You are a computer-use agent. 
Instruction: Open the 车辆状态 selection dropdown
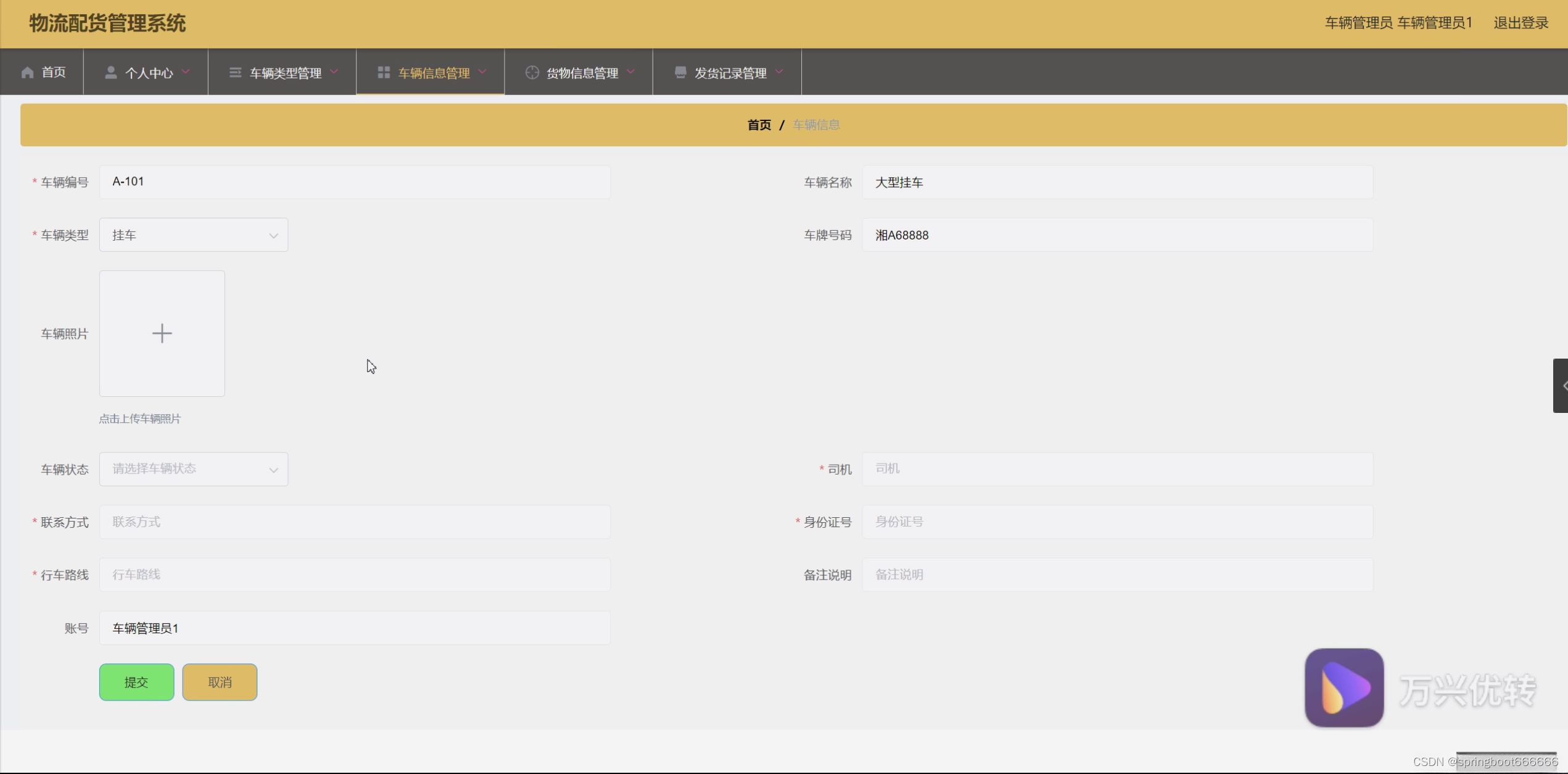[x=193, y=469]
